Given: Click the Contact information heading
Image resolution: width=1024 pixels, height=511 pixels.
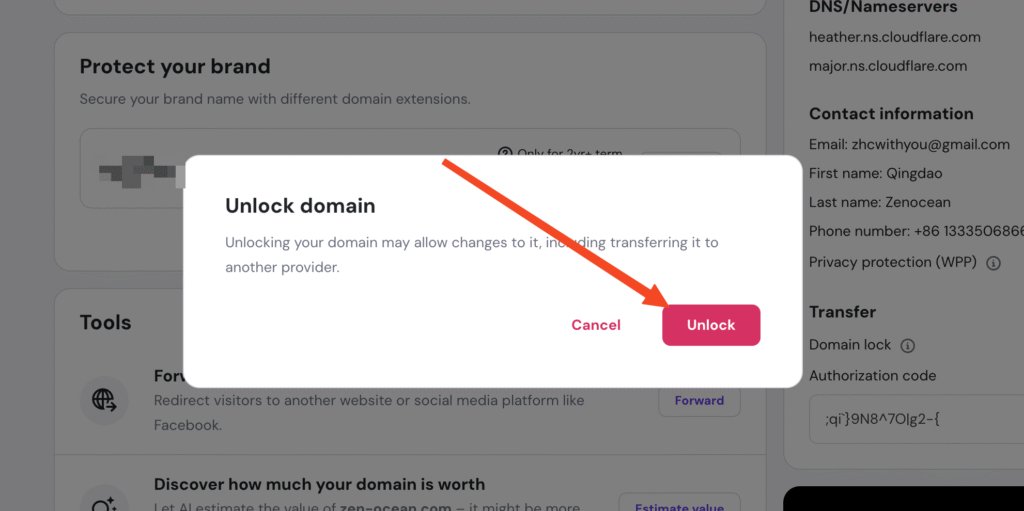Looking at the screenshot, I should click(891, 114).
